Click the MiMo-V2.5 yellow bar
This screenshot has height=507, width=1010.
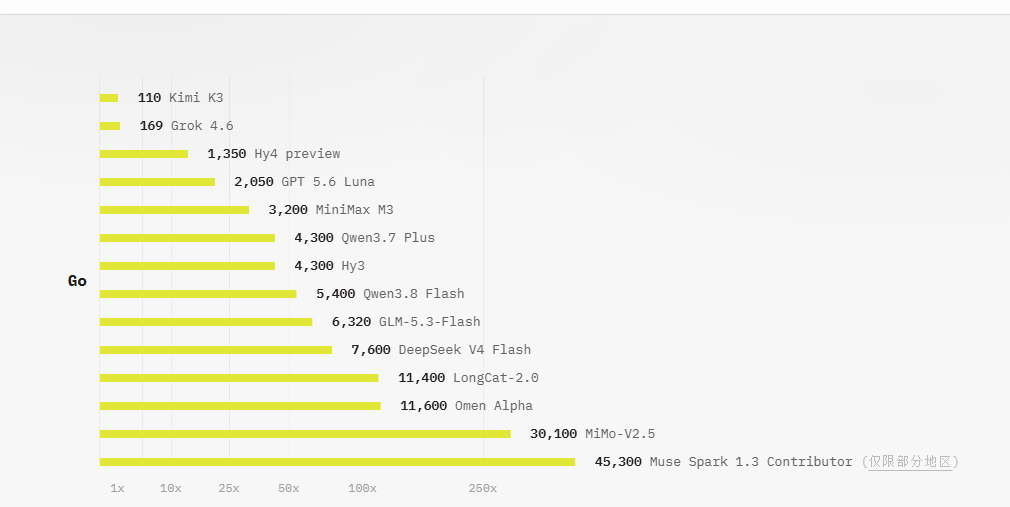[x=305, y=434]
